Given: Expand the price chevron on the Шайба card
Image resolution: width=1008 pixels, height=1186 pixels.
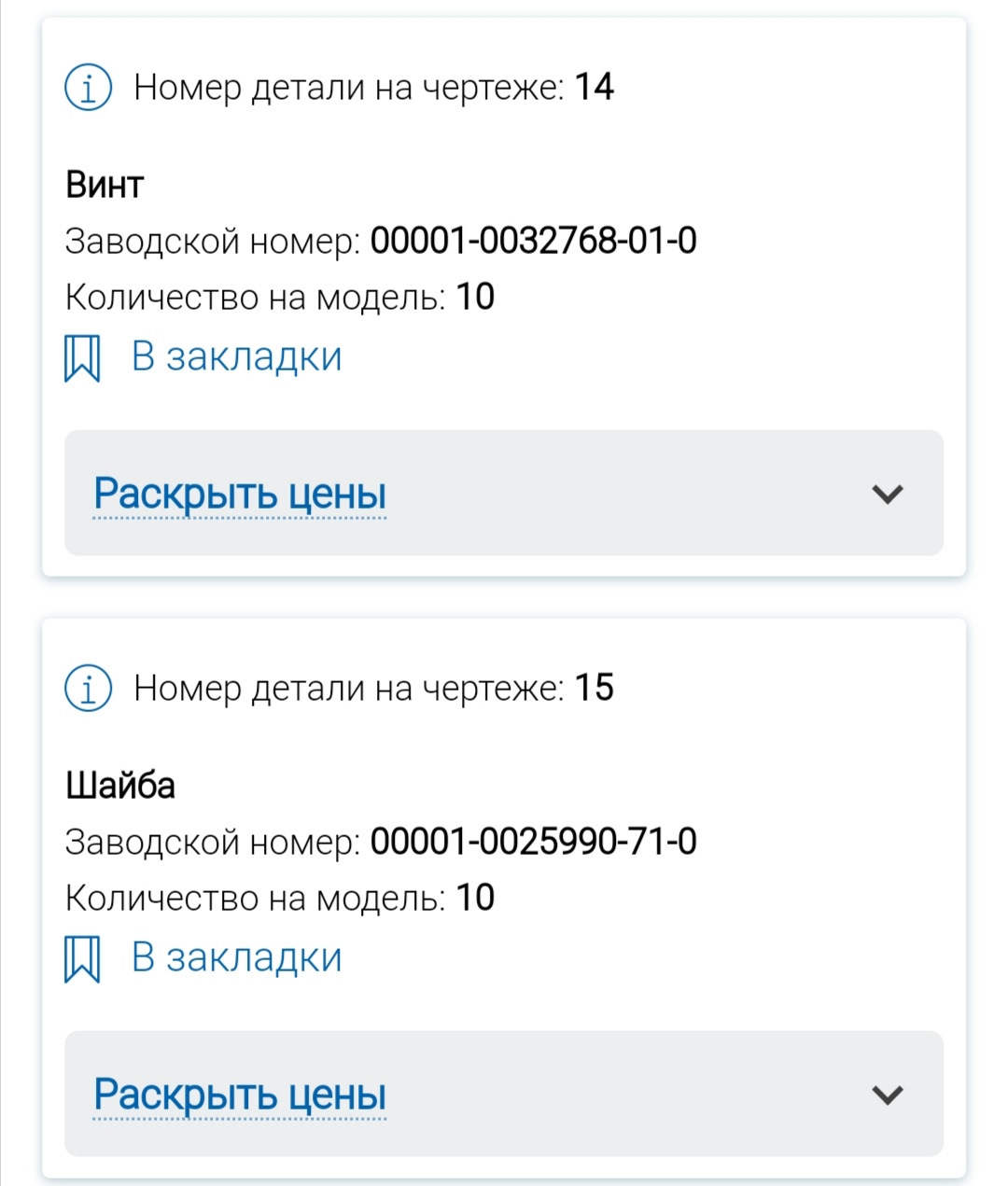Looking at the screenshot, I should point(887,1095).
